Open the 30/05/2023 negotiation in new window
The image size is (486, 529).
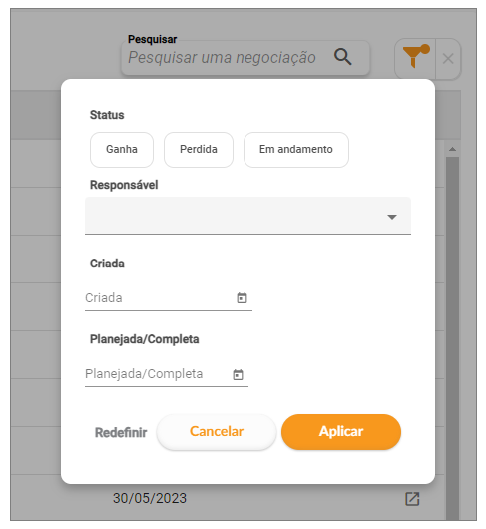(412, 499)
